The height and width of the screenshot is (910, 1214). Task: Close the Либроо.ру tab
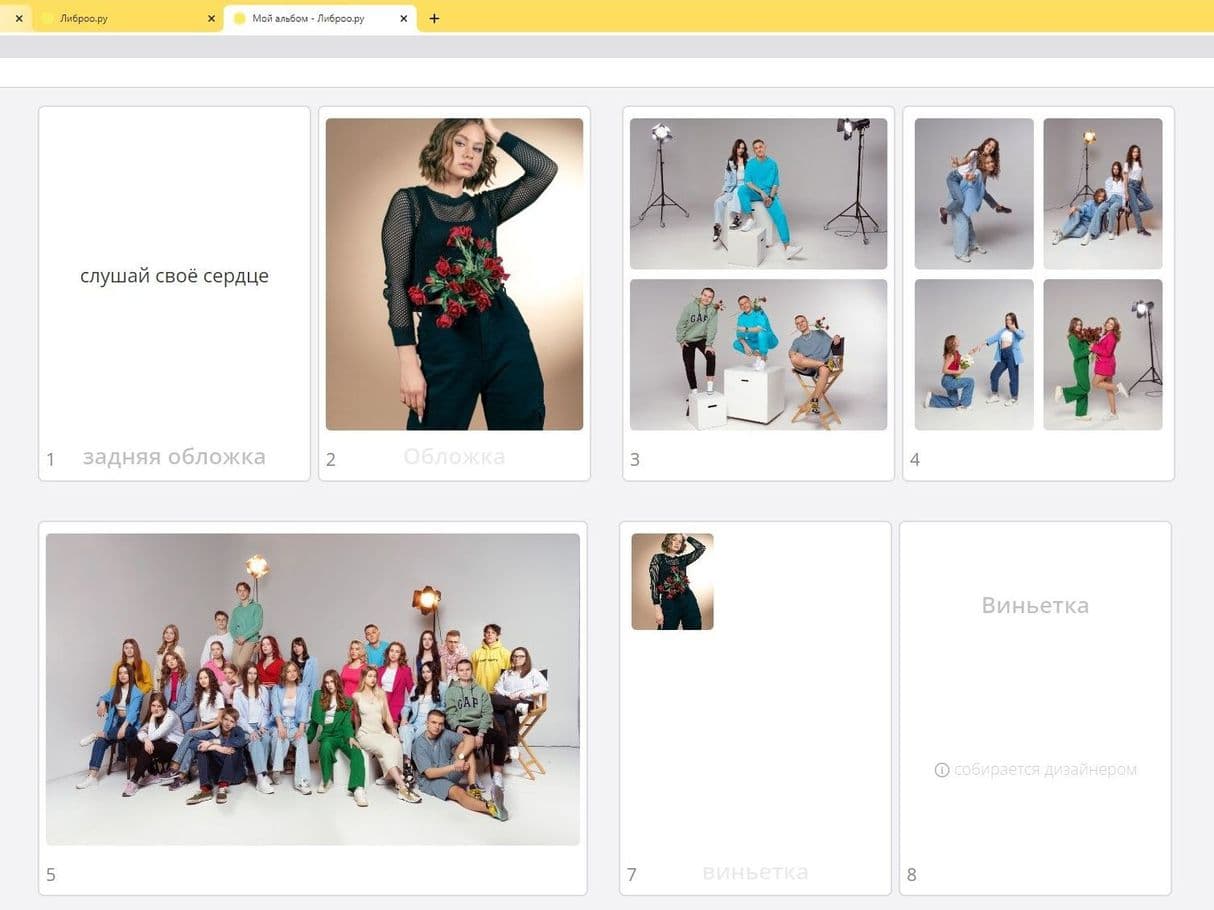(210, 19)
